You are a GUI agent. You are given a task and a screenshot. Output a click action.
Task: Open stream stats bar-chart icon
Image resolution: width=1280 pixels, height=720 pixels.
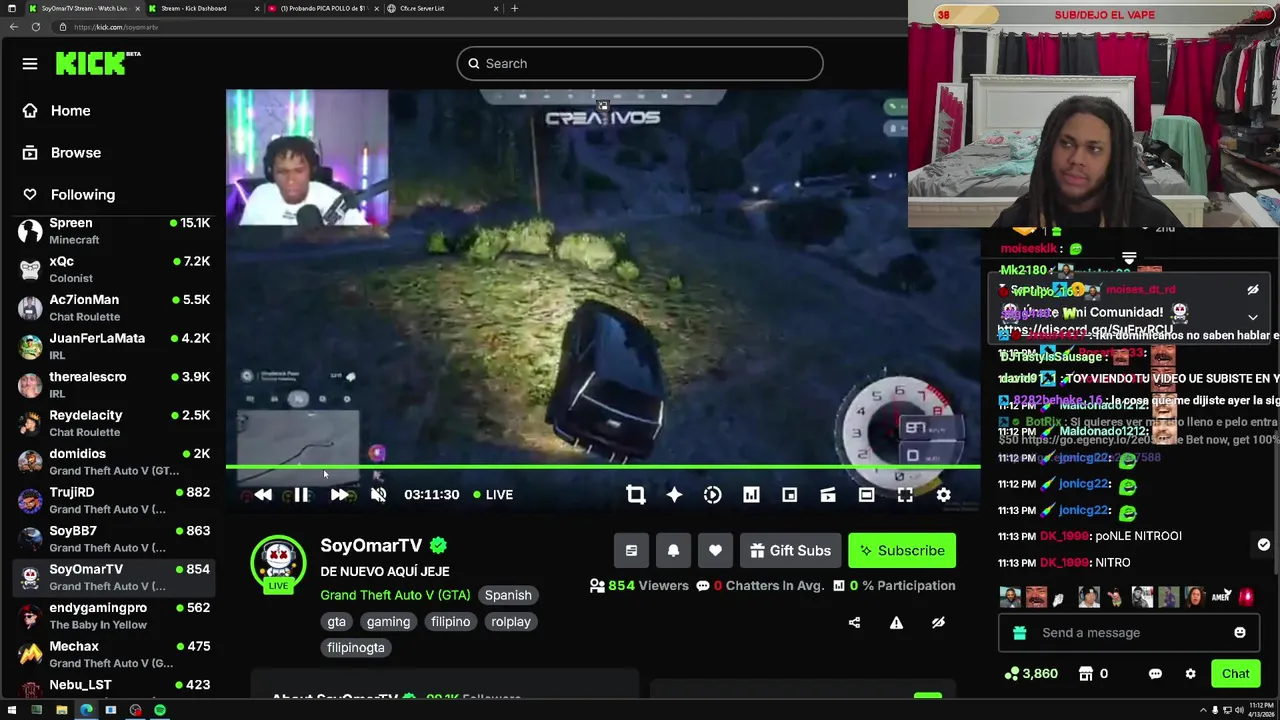coord(751,494)
